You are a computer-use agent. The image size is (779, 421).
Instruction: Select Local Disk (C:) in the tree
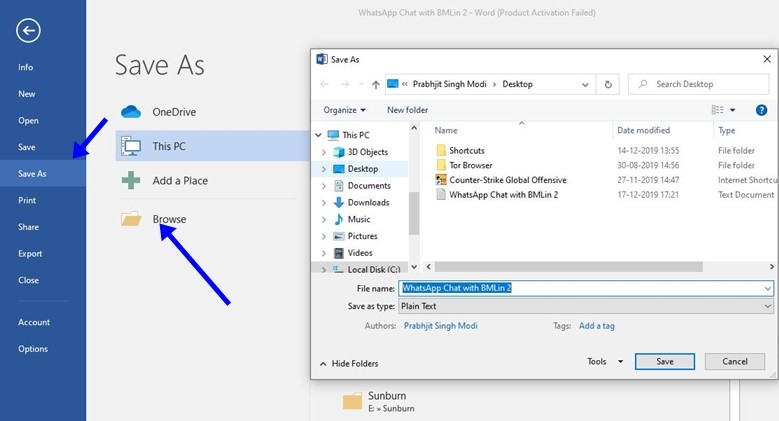[x=374, y=269]
